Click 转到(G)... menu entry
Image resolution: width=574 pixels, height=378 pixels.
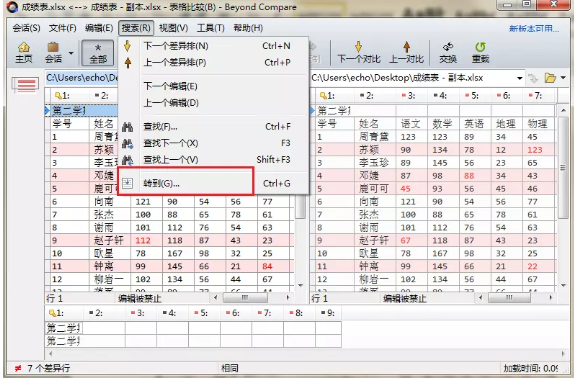coord(213,183)
